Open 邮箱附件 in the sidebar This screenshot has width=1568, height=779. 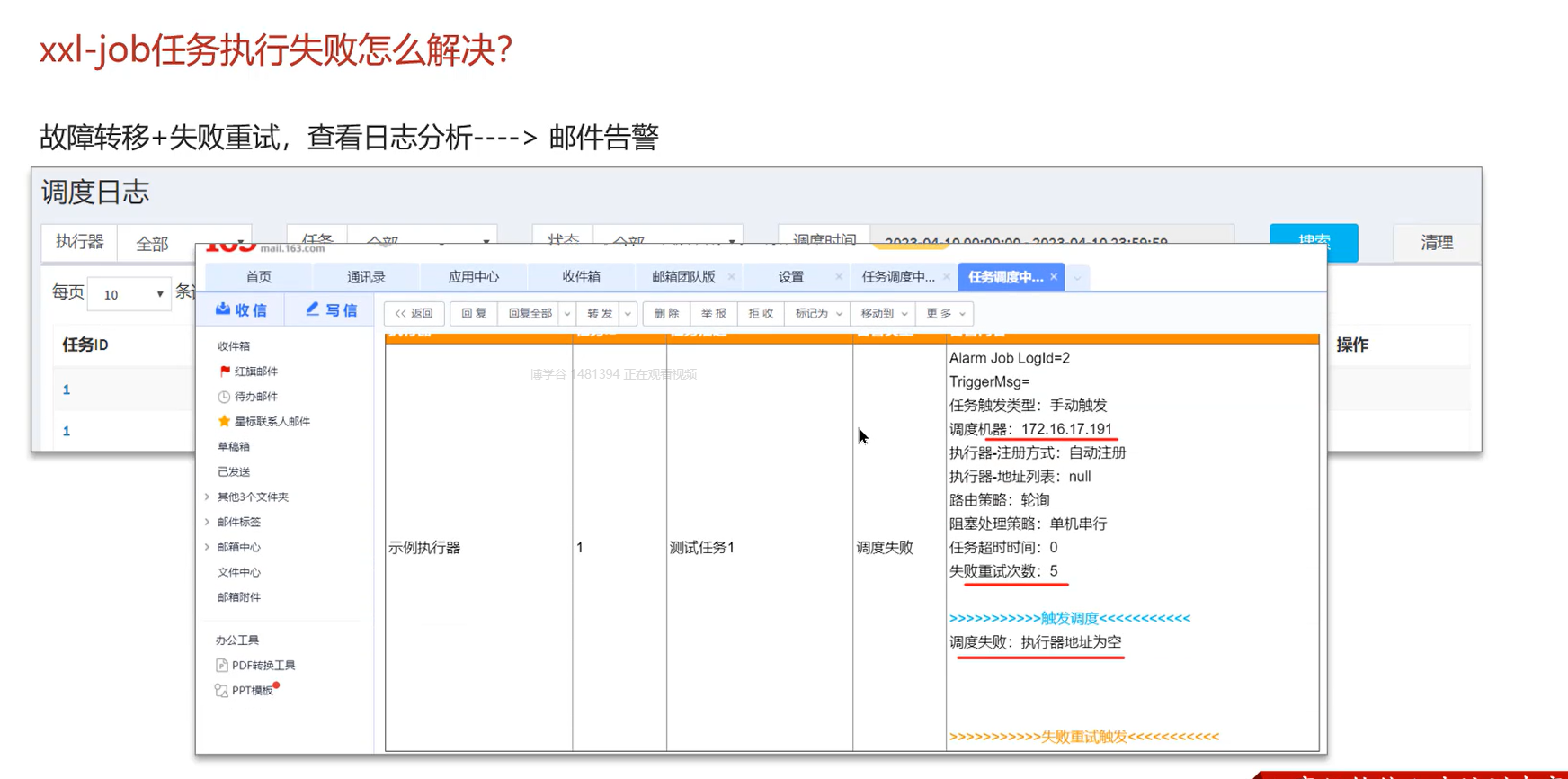click(x=239, y=597)
